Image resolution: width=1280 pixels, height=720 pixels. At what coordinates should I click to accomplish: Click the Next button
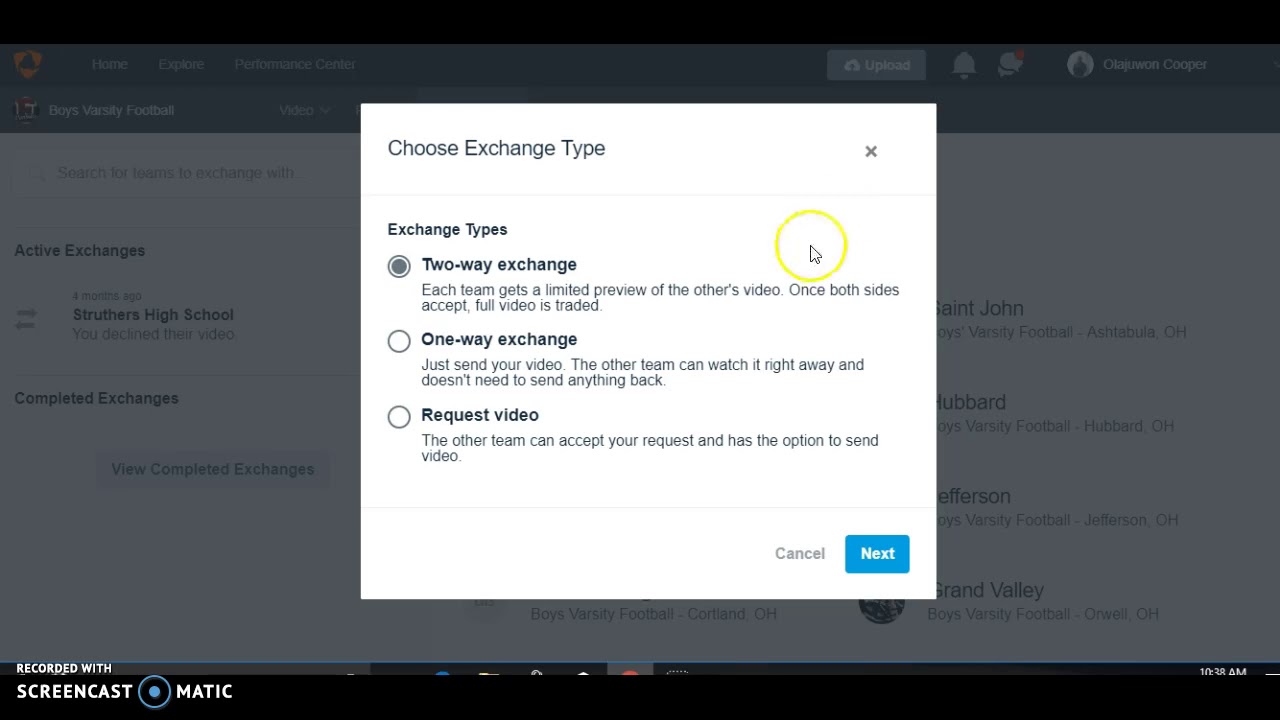[877, 553]
